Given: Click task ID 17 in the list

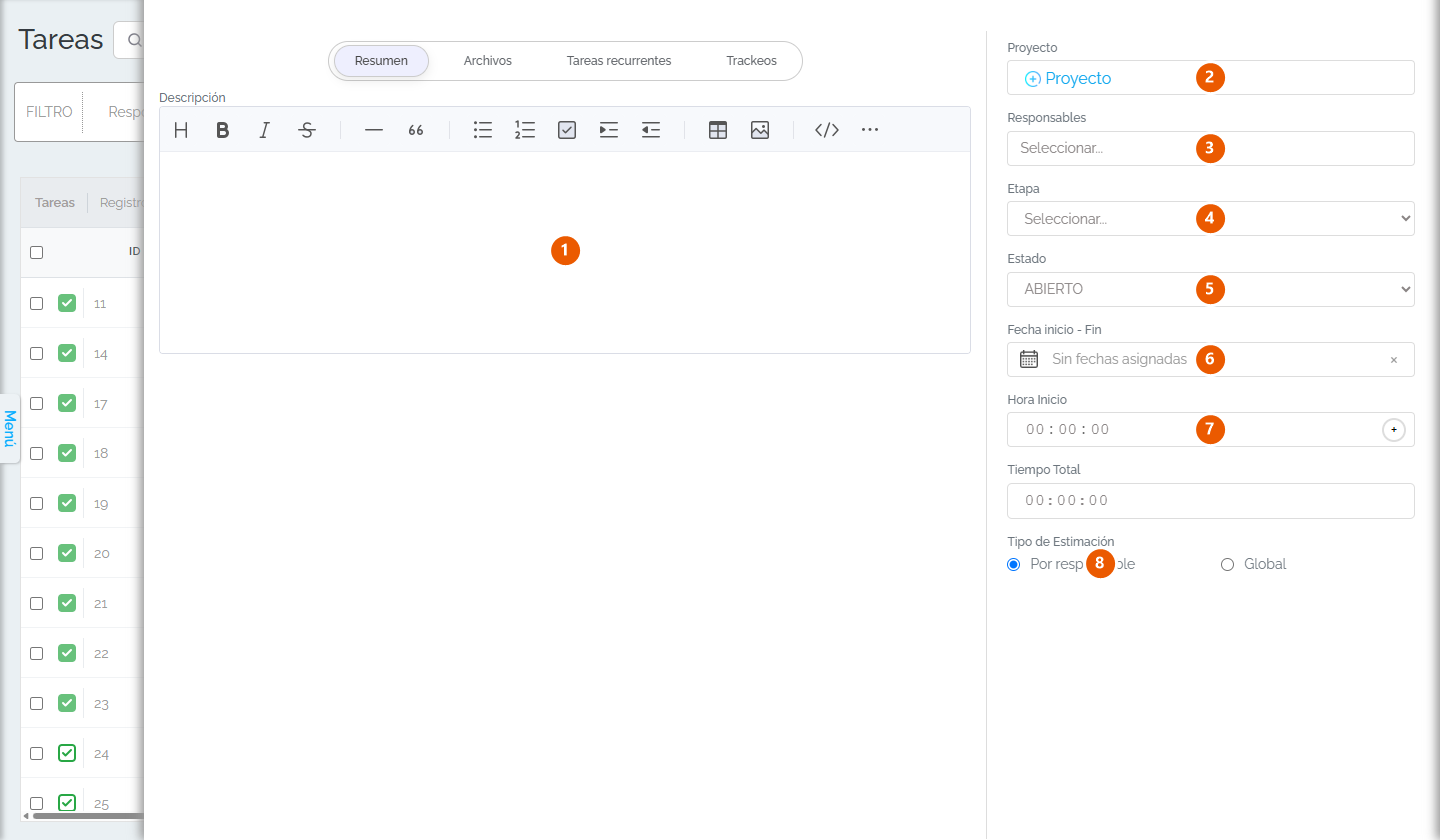Looking at the screenshot, I should (101, 404).
